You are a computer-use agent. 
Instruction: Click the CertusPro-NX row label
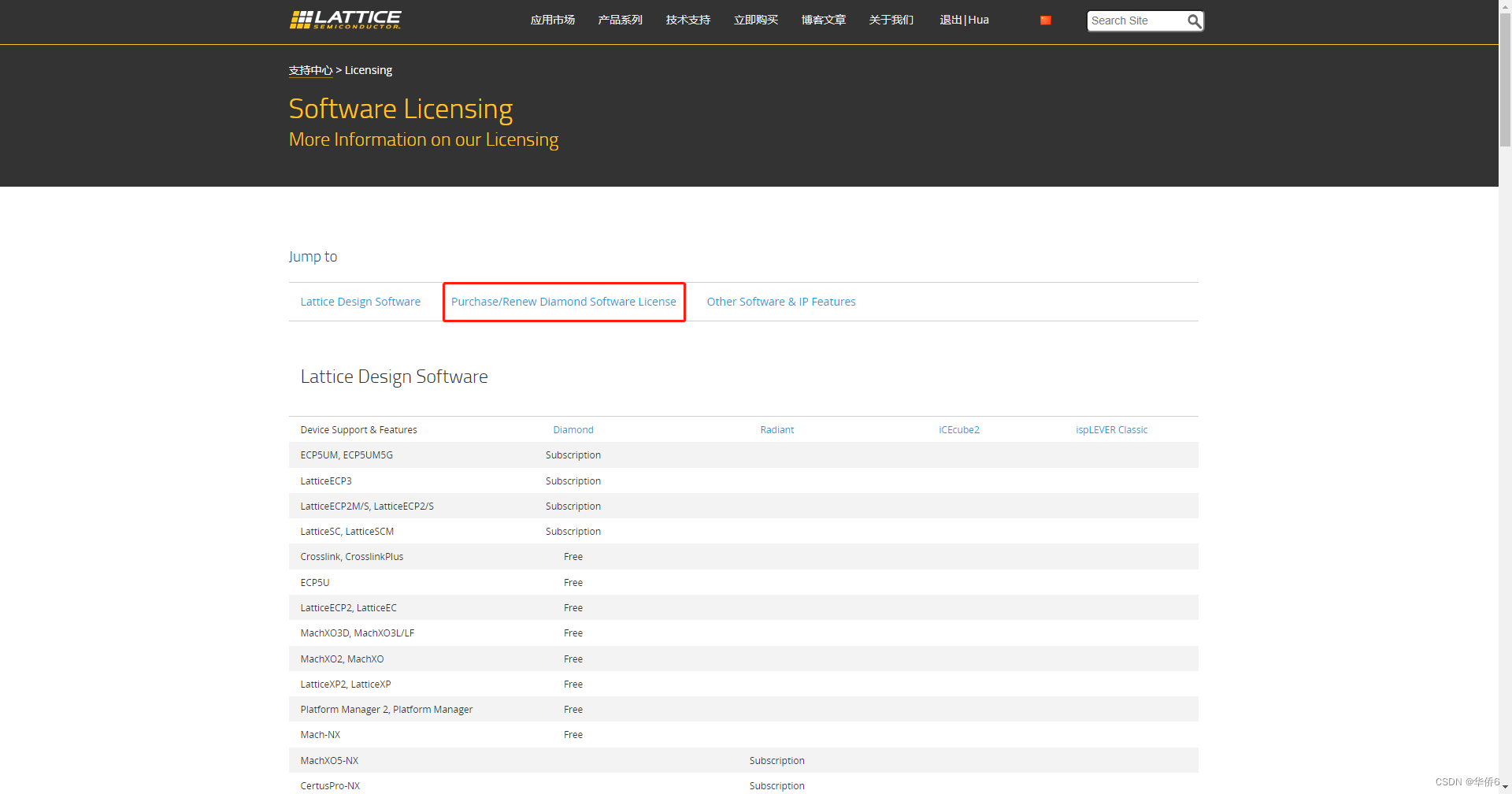tap(330, 786)
